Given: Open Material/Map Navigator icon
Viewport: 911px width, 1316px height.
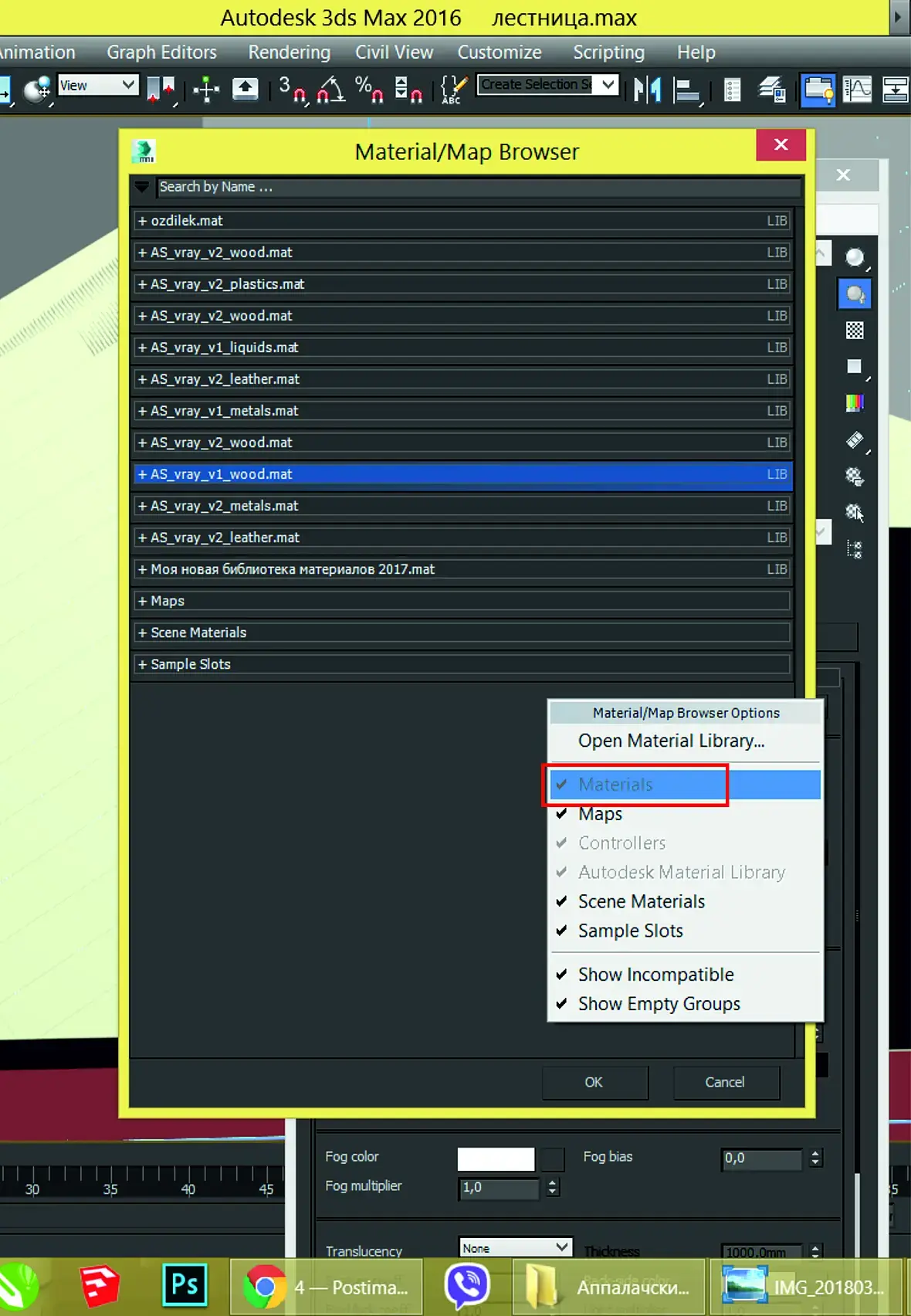Looking at the screenshot, I should pyautogui.click(x=855, y=549).
